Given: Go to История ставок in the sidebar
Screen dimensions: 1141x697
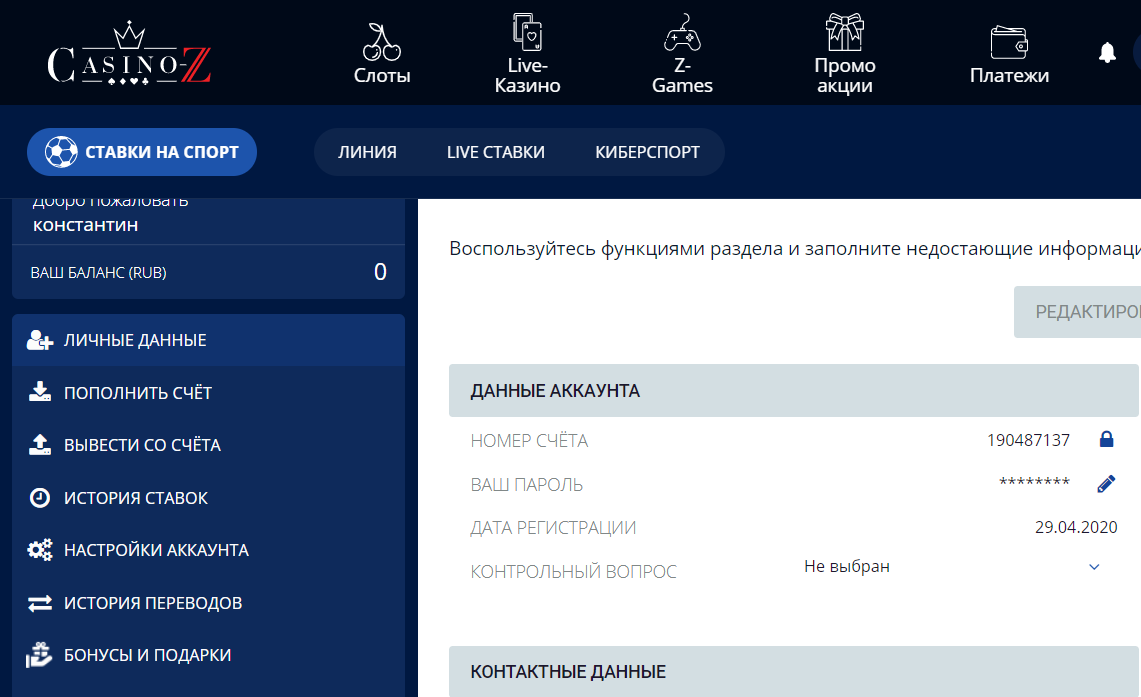Looking at the screenshot, I should point(136,498).
